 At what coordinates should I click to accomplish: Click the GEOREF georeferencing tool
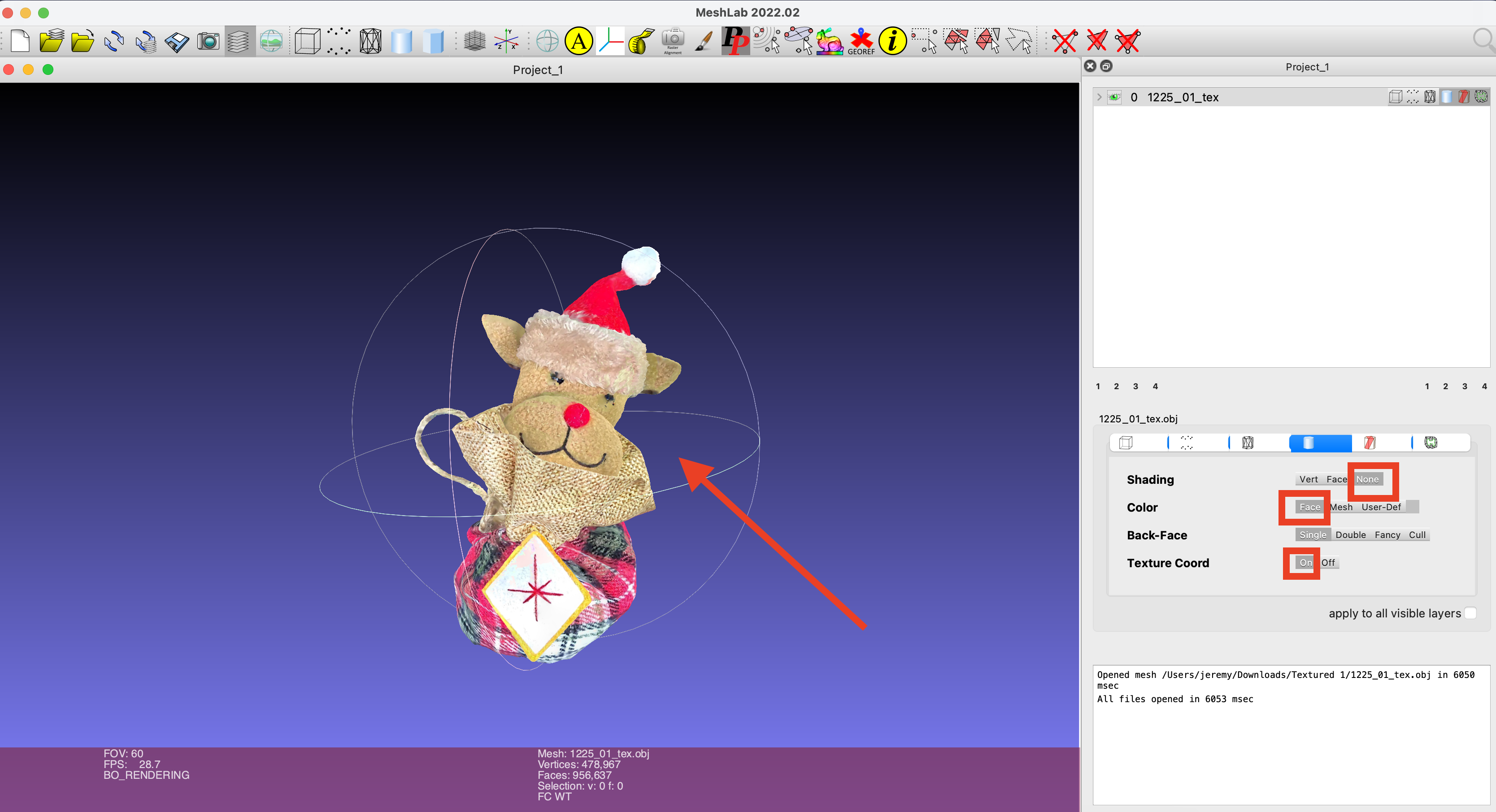pos(860,41)
